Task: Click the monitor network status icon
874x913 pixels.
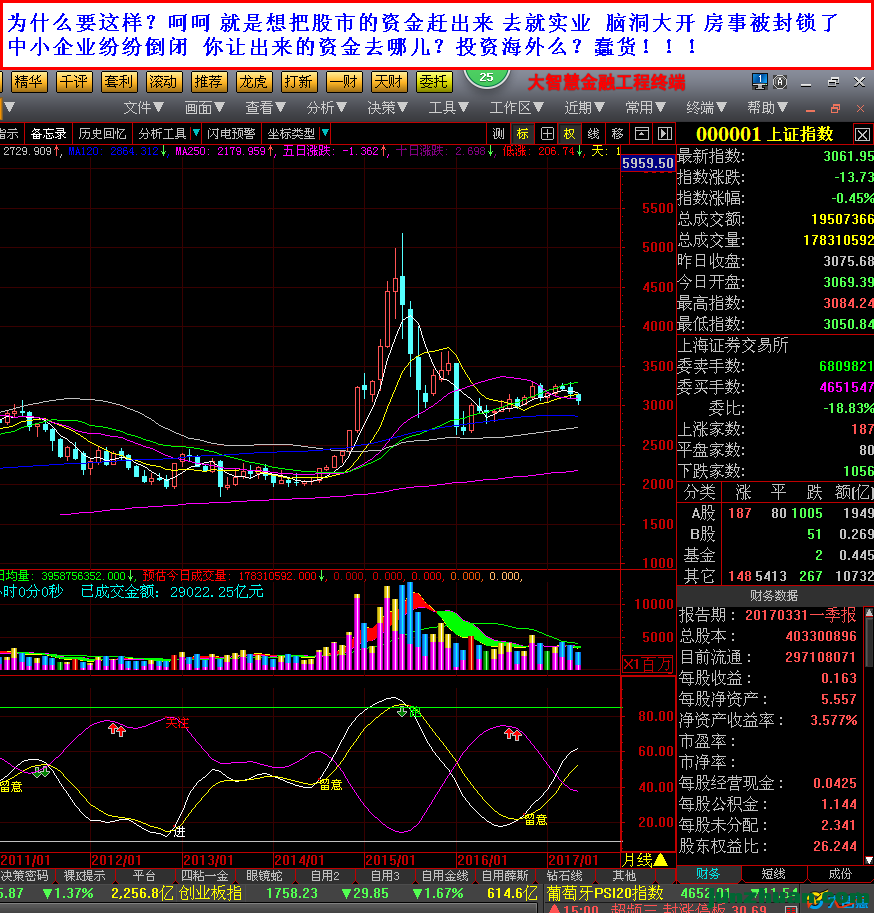Action: [x=759, y=82]
